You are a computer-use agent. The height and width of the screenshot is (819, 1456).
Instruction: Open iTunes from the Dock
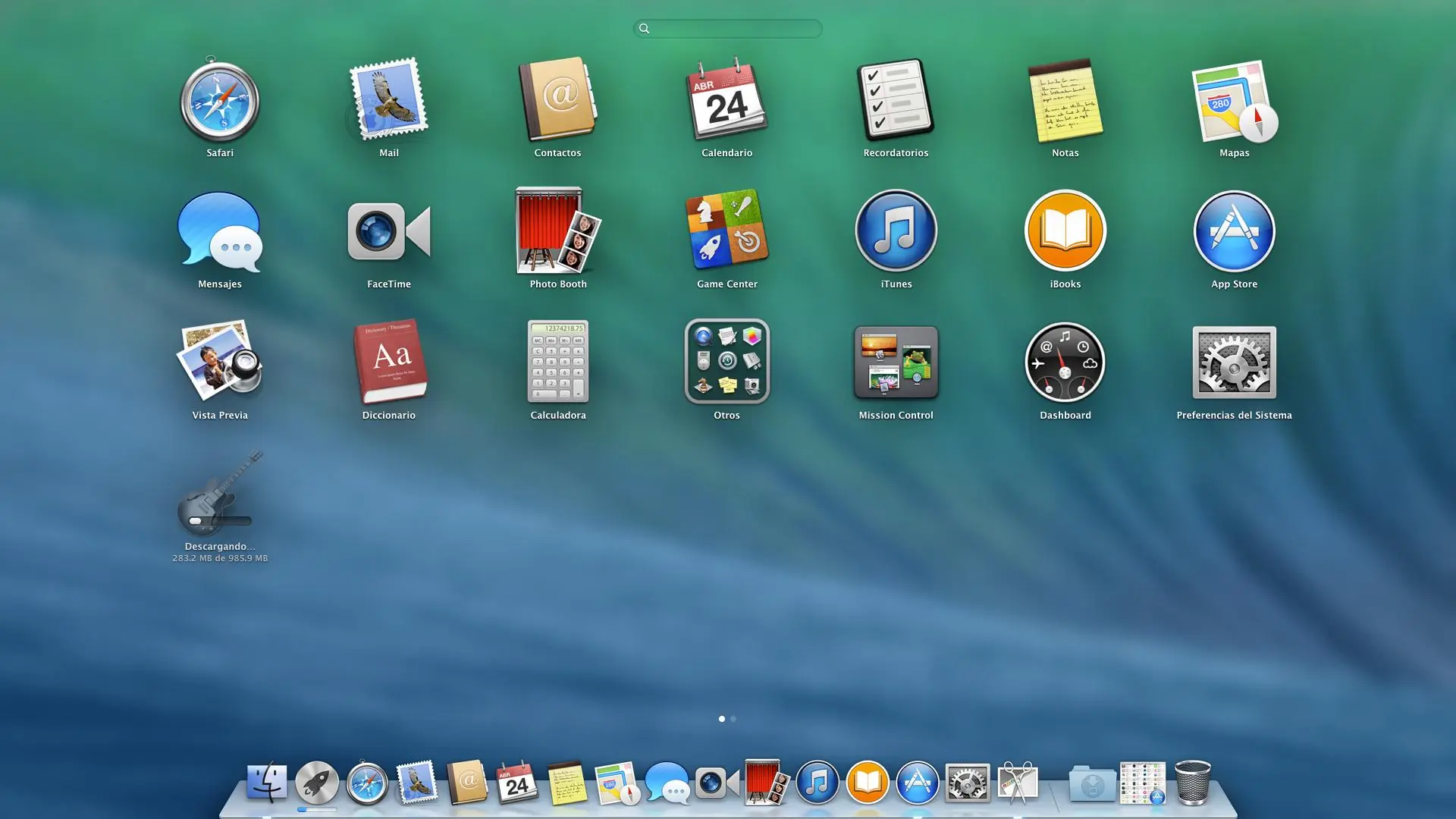[x=817, y=782]
